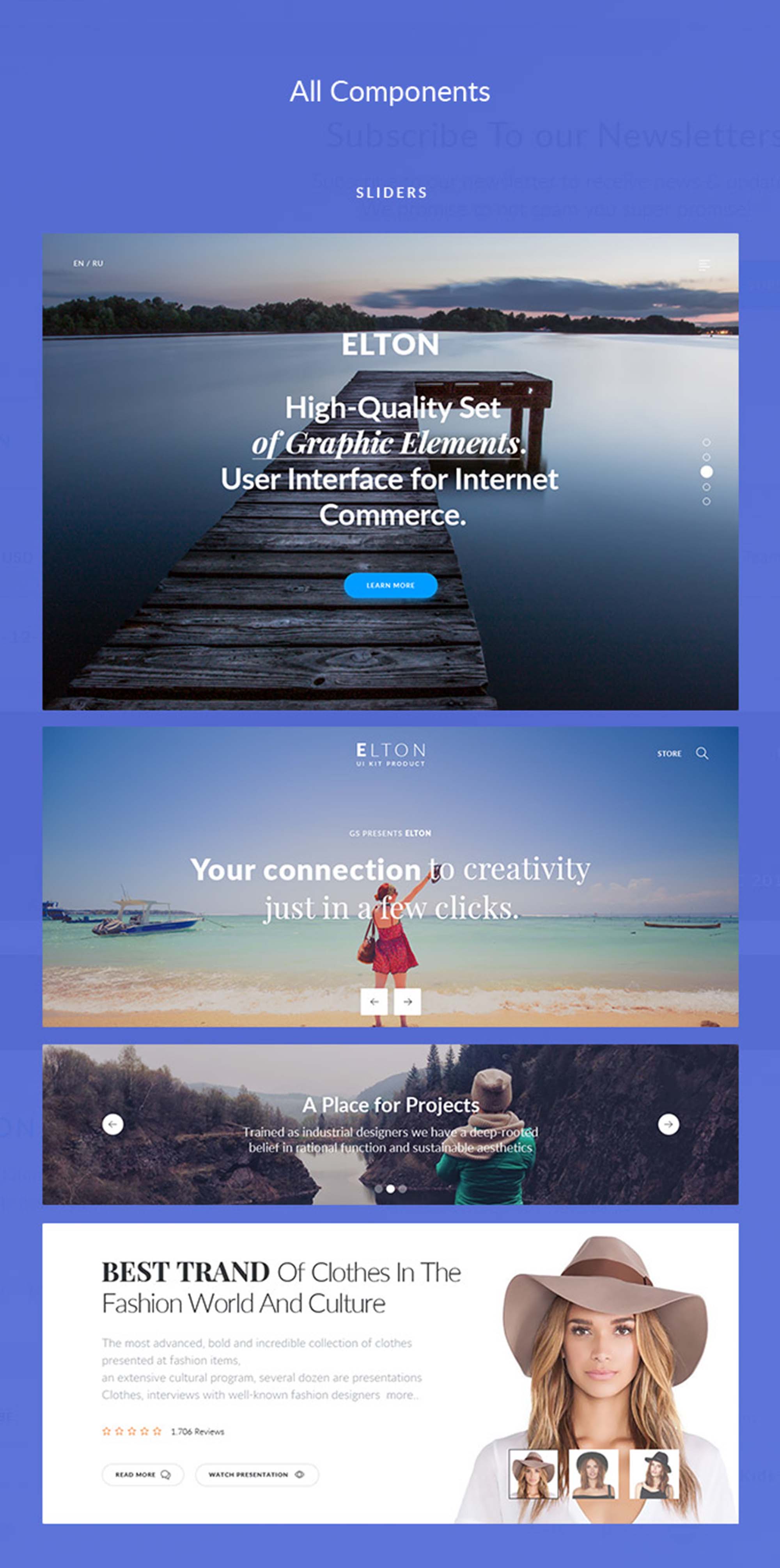
Task: Advance beach slider with white right arrow box
Action: pos(408,1001)
